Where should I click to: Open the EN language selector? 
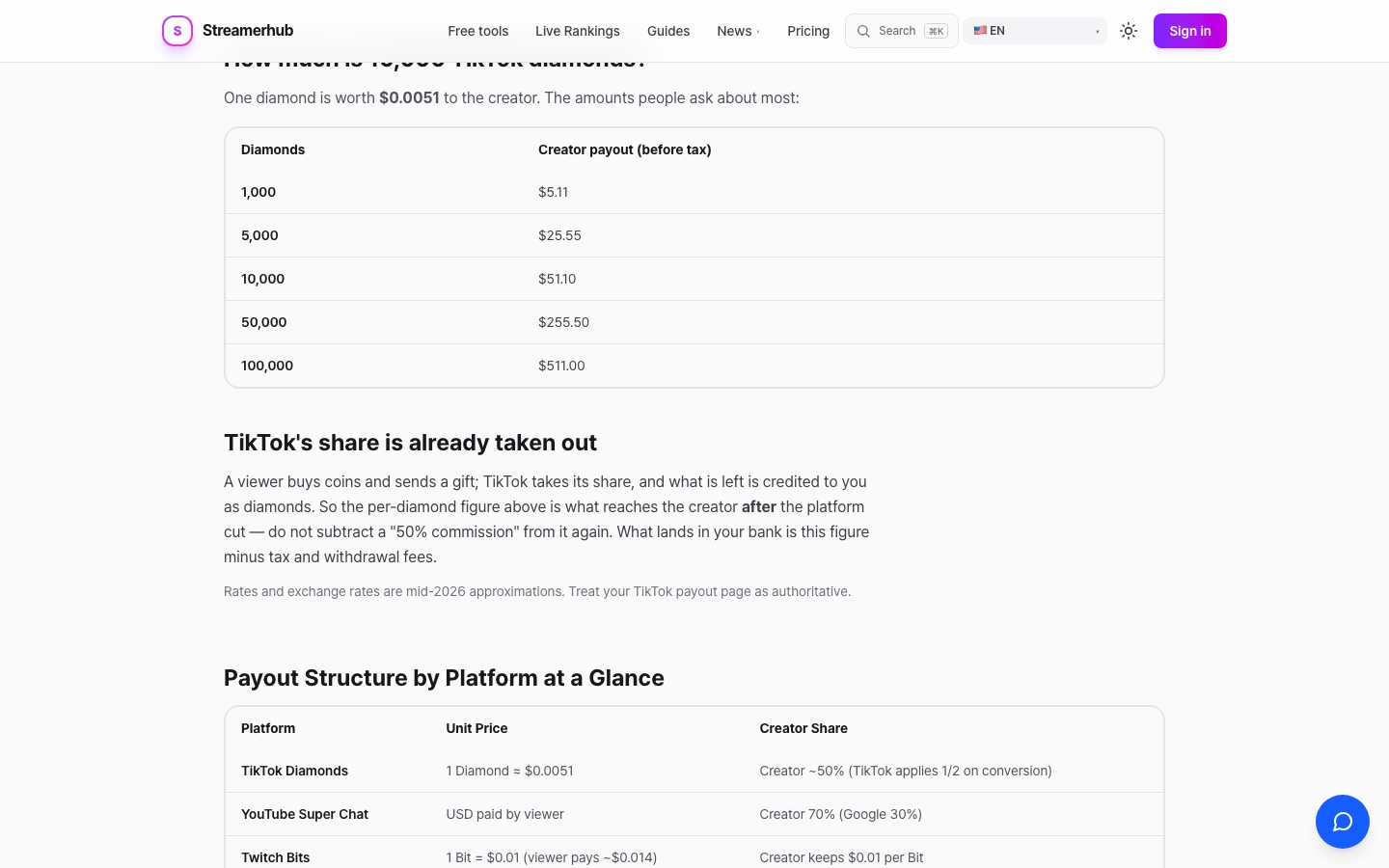point(1035,31)
